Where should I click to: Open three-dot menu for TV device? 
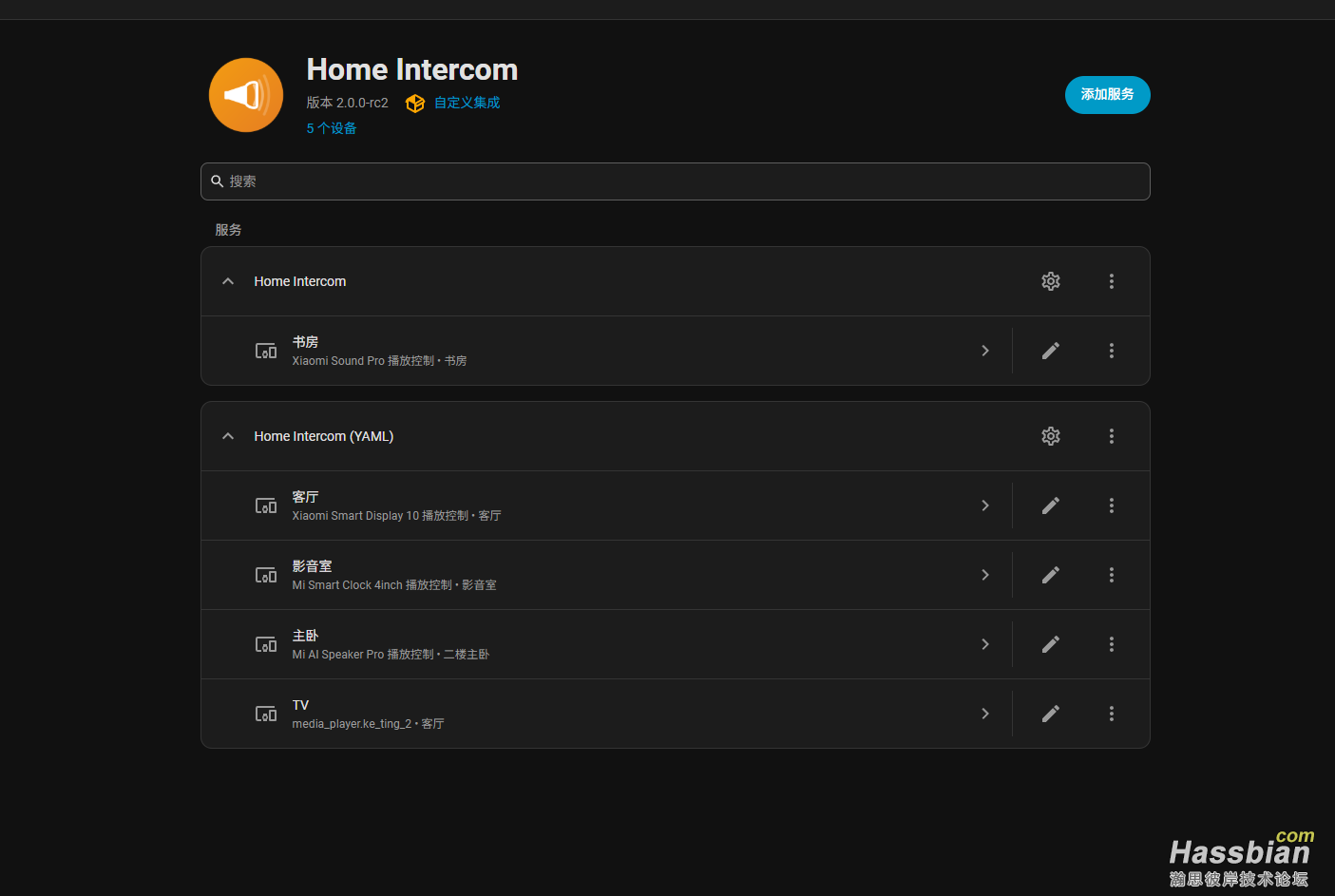coord(1111,714)
